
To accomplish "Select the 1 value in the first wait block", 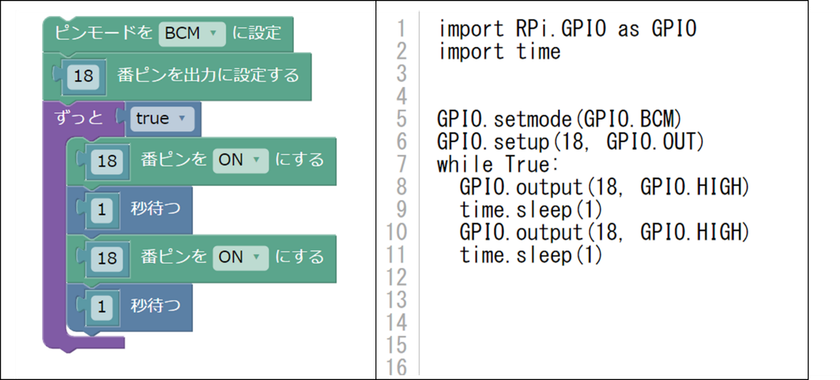I will tap(101, 209).
